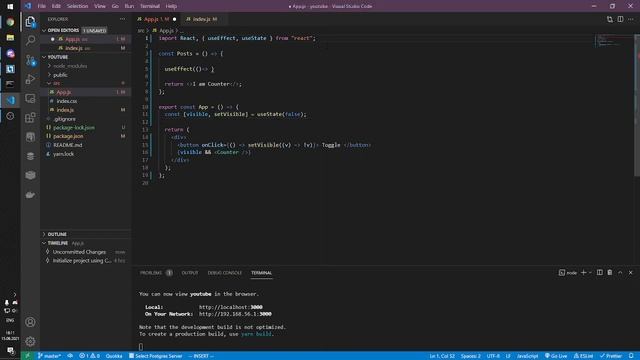Open the Remote Explorer view
The image size is (640, 360).
tap(30, 98)
